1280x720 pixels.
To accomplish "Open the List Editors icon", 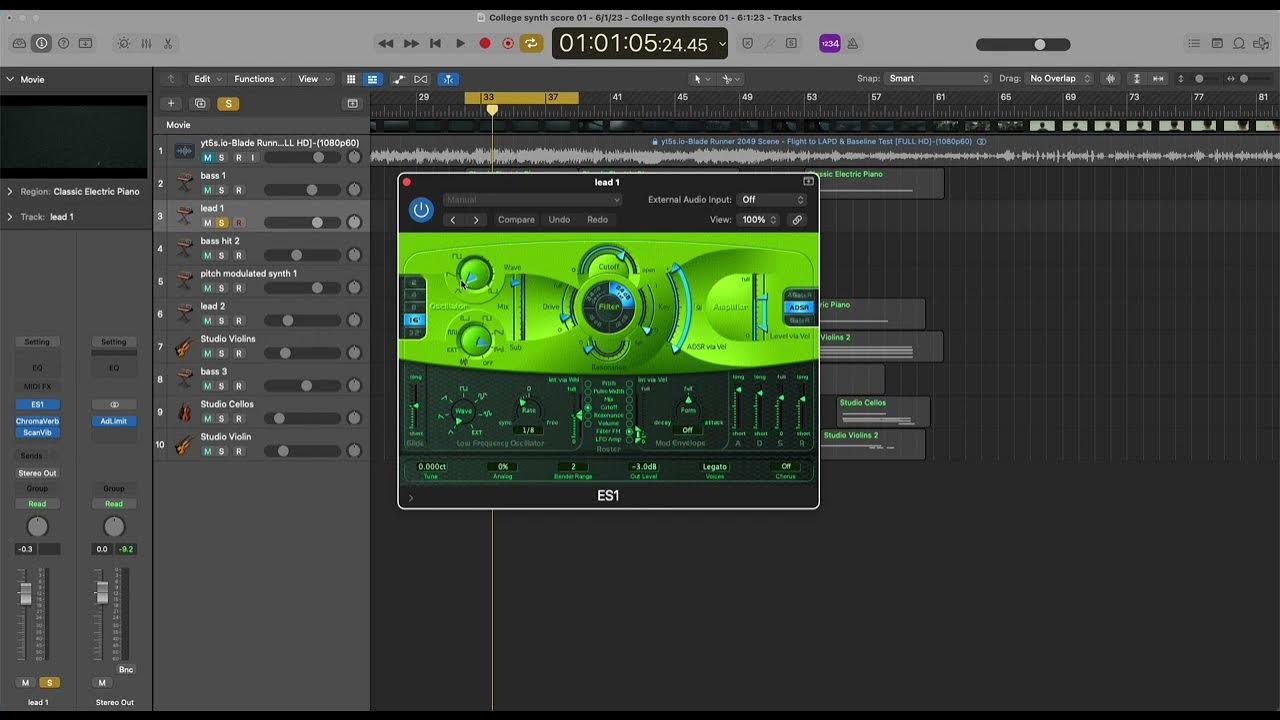I will coord(1194,43).
